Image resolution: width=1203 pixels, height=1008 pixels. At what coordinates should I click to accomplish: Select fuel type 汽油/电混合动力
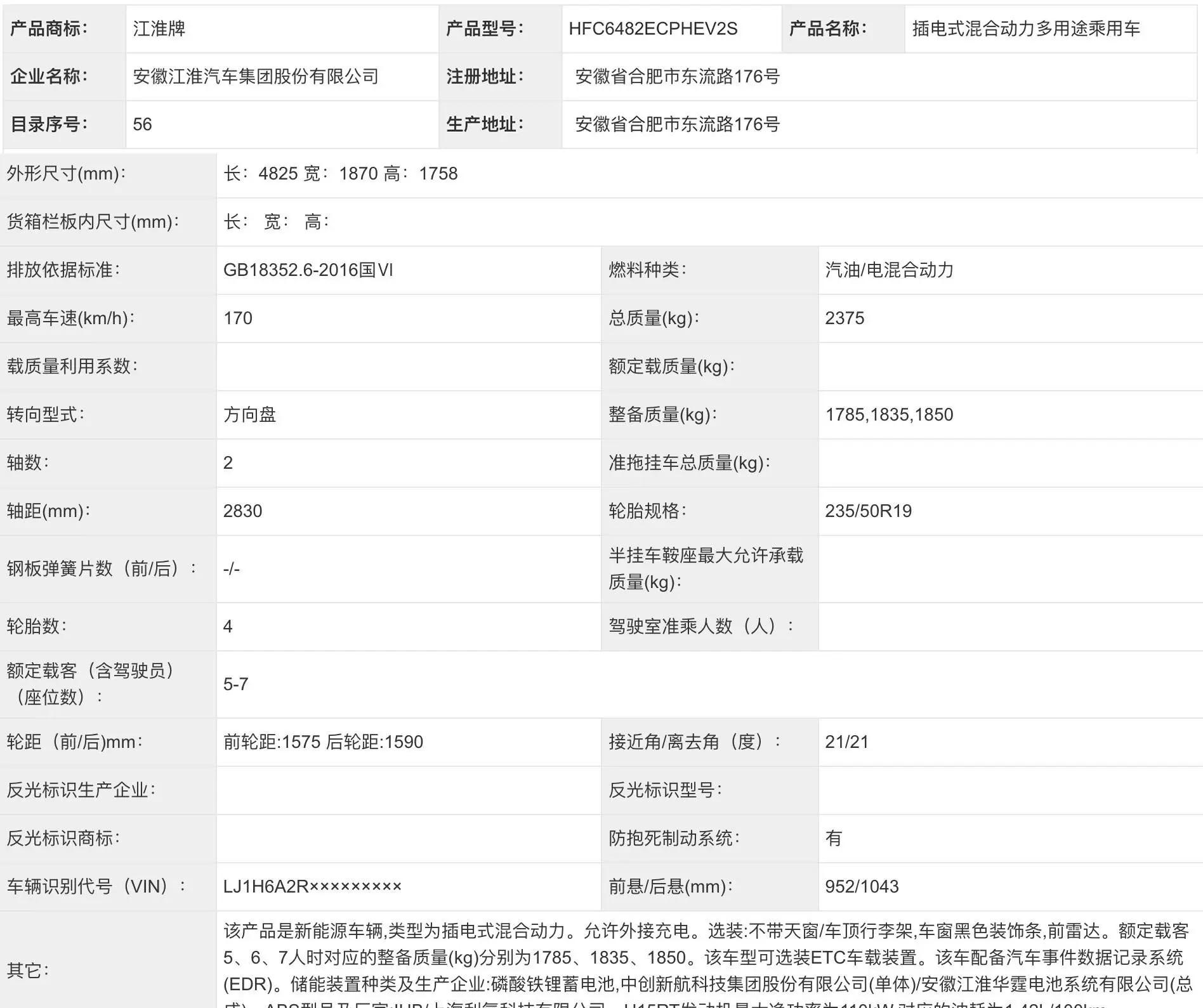pos(889,270)
